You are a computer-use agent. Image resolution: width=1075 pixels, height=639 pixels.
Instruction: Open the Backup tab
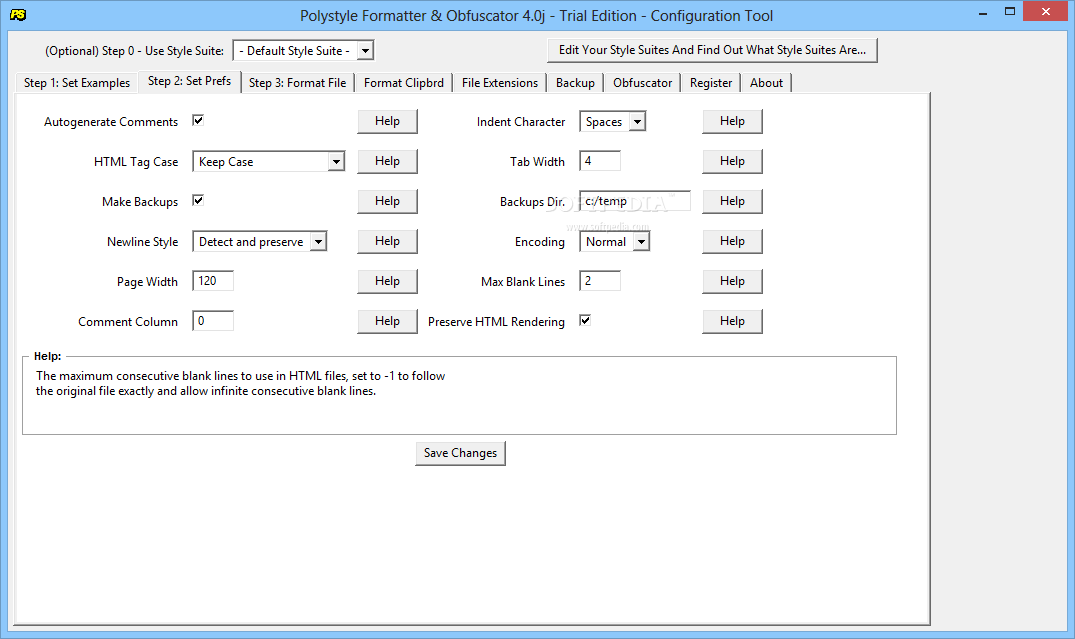575,83
